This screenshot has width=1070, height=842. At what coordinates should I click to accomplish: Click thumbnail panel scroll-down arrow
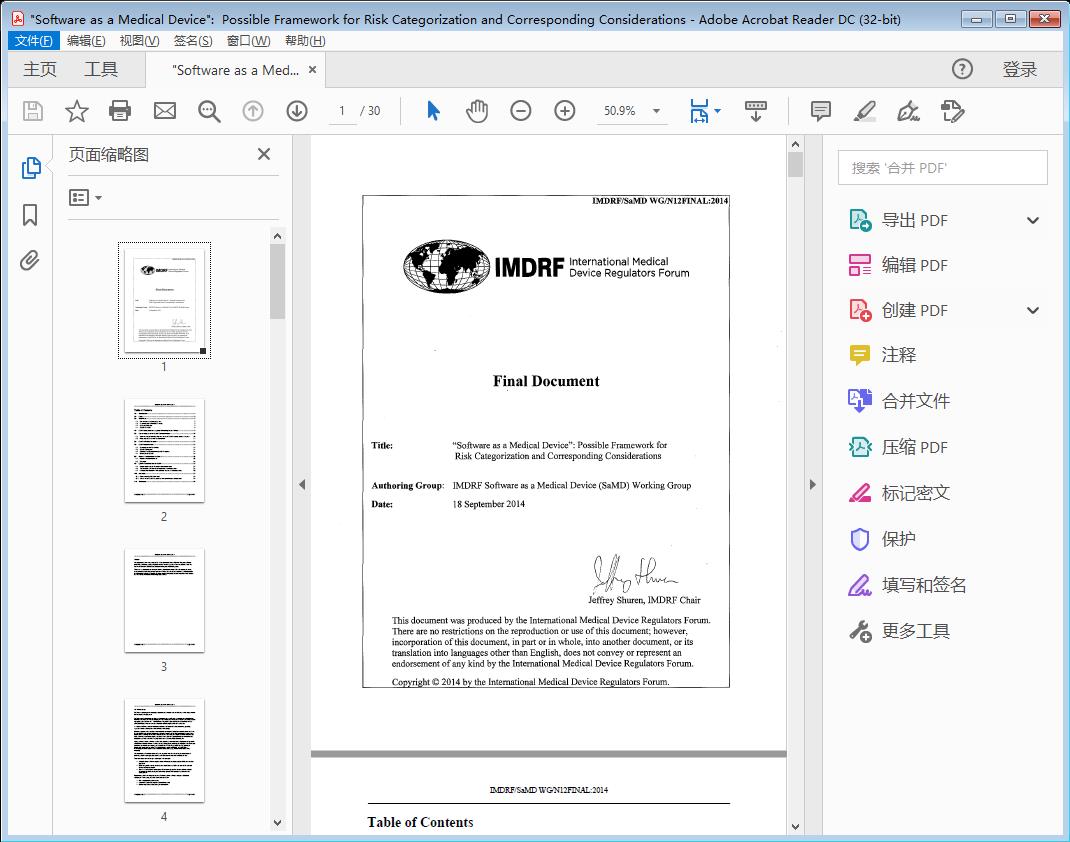click(277, 823)
